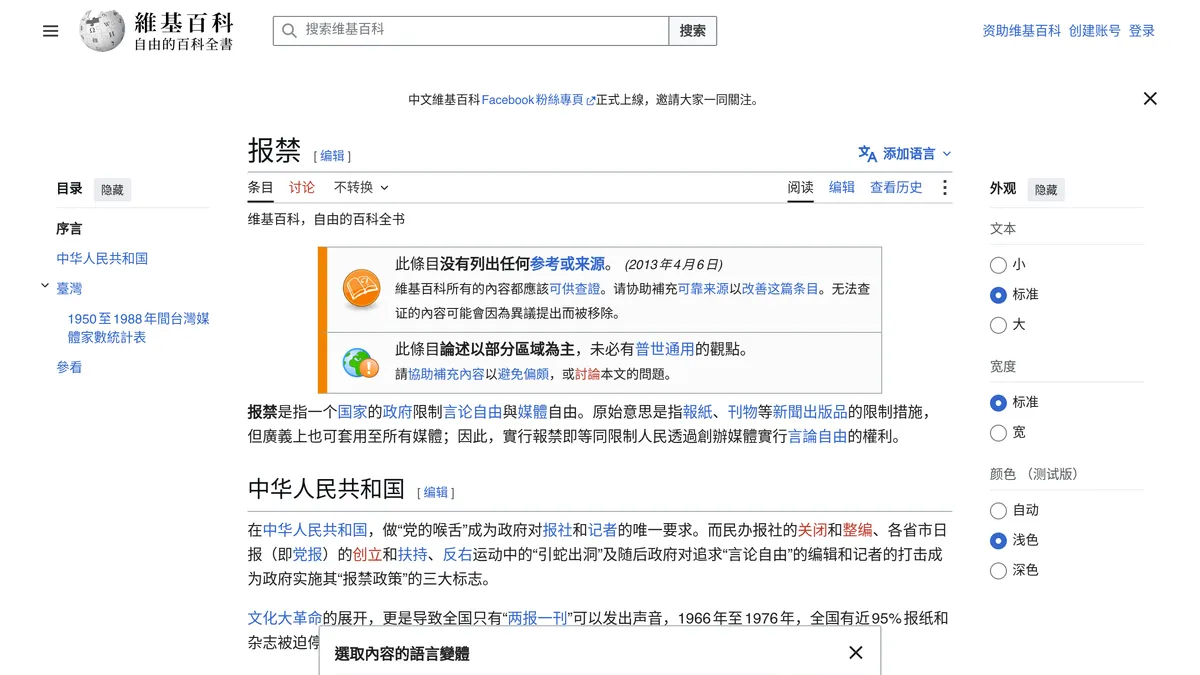Screen dimensions: 1200x675
Task: Select standard text size 标准
Action: pyautogui.click(x=998, y=295)
